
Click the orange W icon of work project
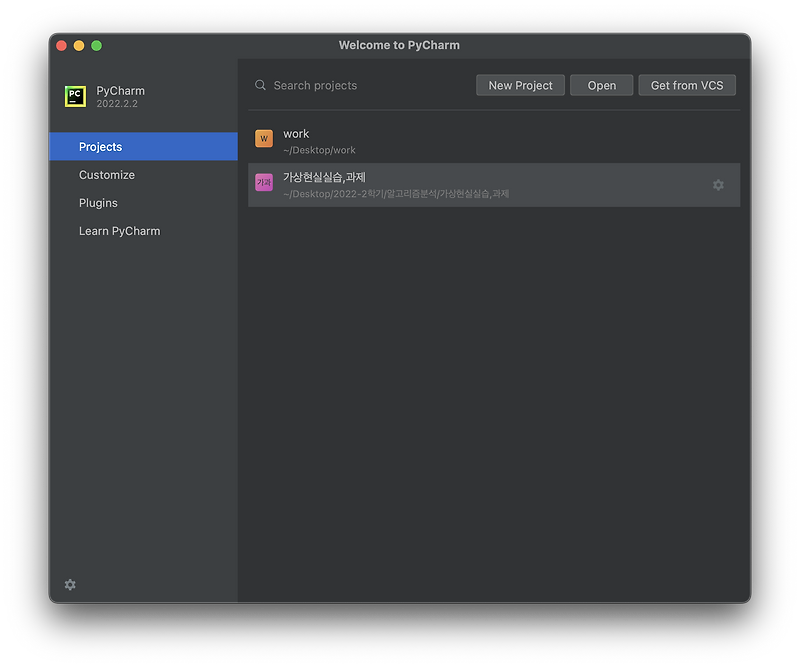click(264, 138)
